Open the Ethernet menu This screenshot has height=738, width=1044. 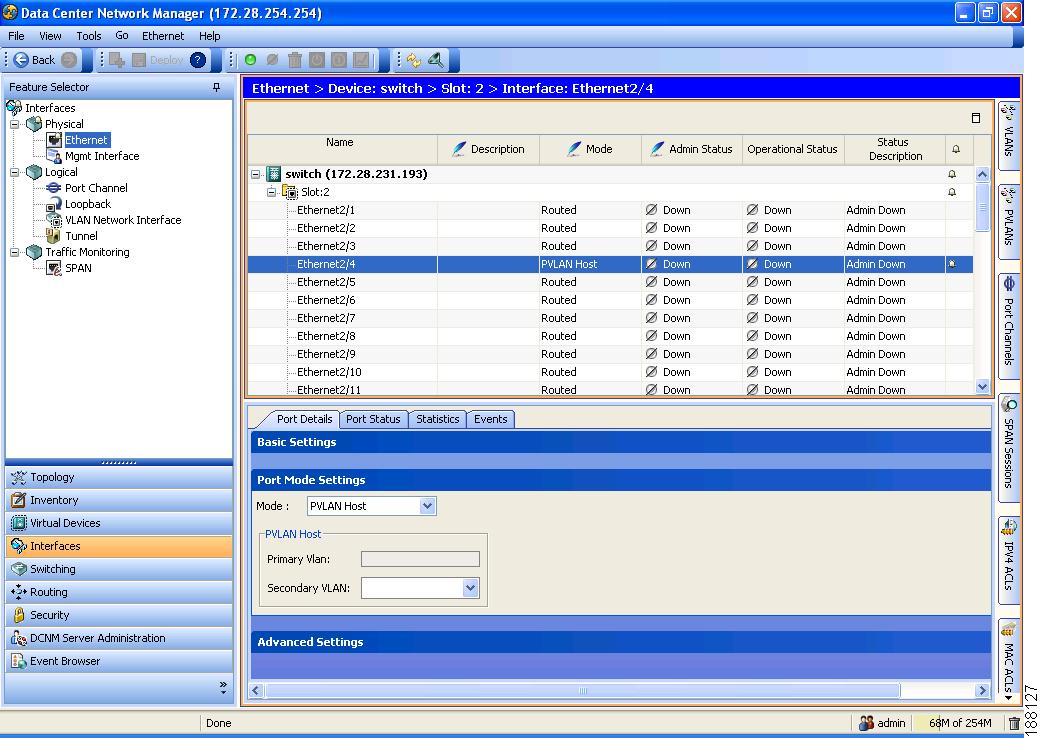click(x=162, y=36)
